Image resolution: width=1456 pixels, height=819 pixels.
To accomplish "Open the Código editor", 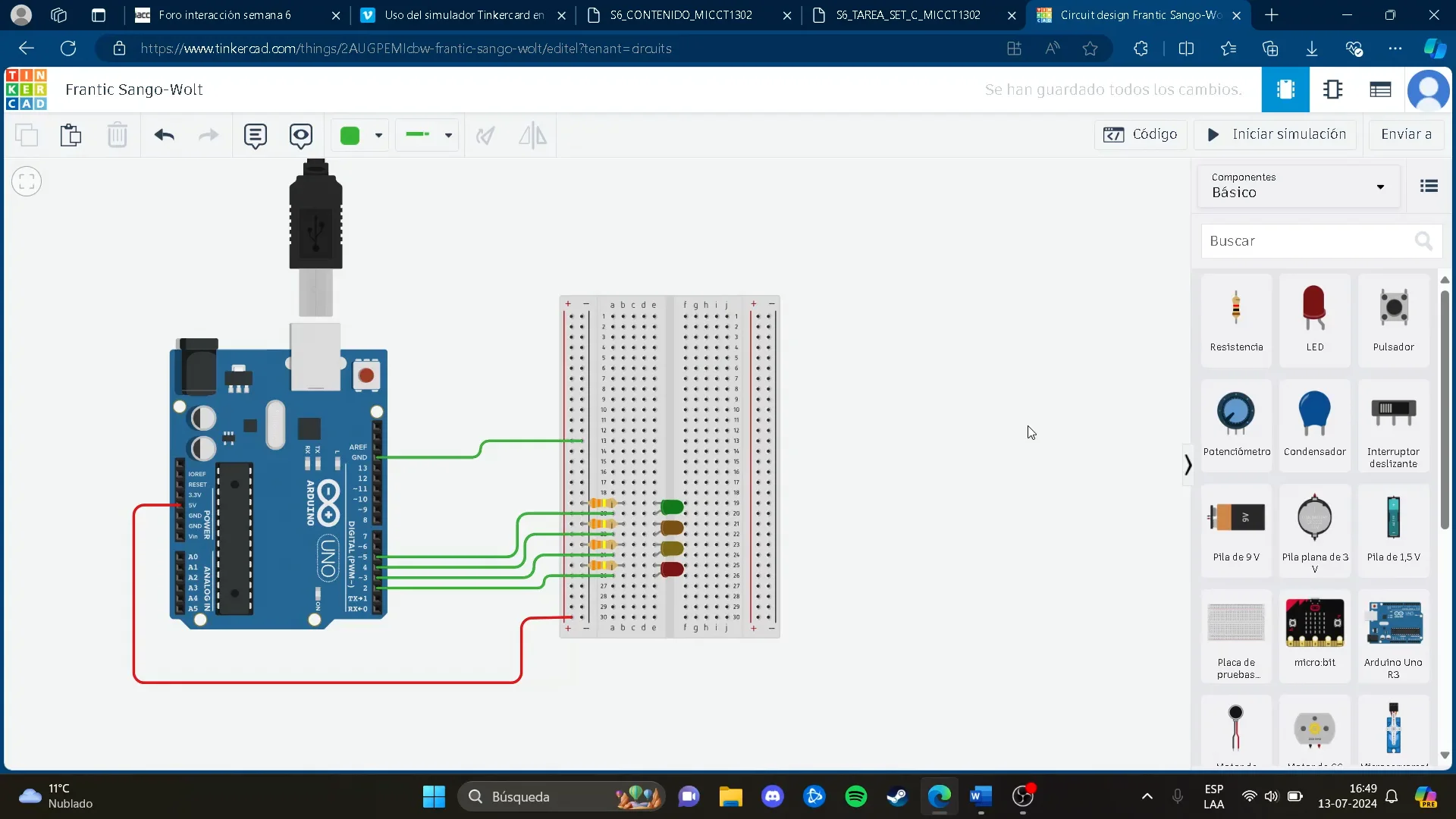I will pos(1141,134).
